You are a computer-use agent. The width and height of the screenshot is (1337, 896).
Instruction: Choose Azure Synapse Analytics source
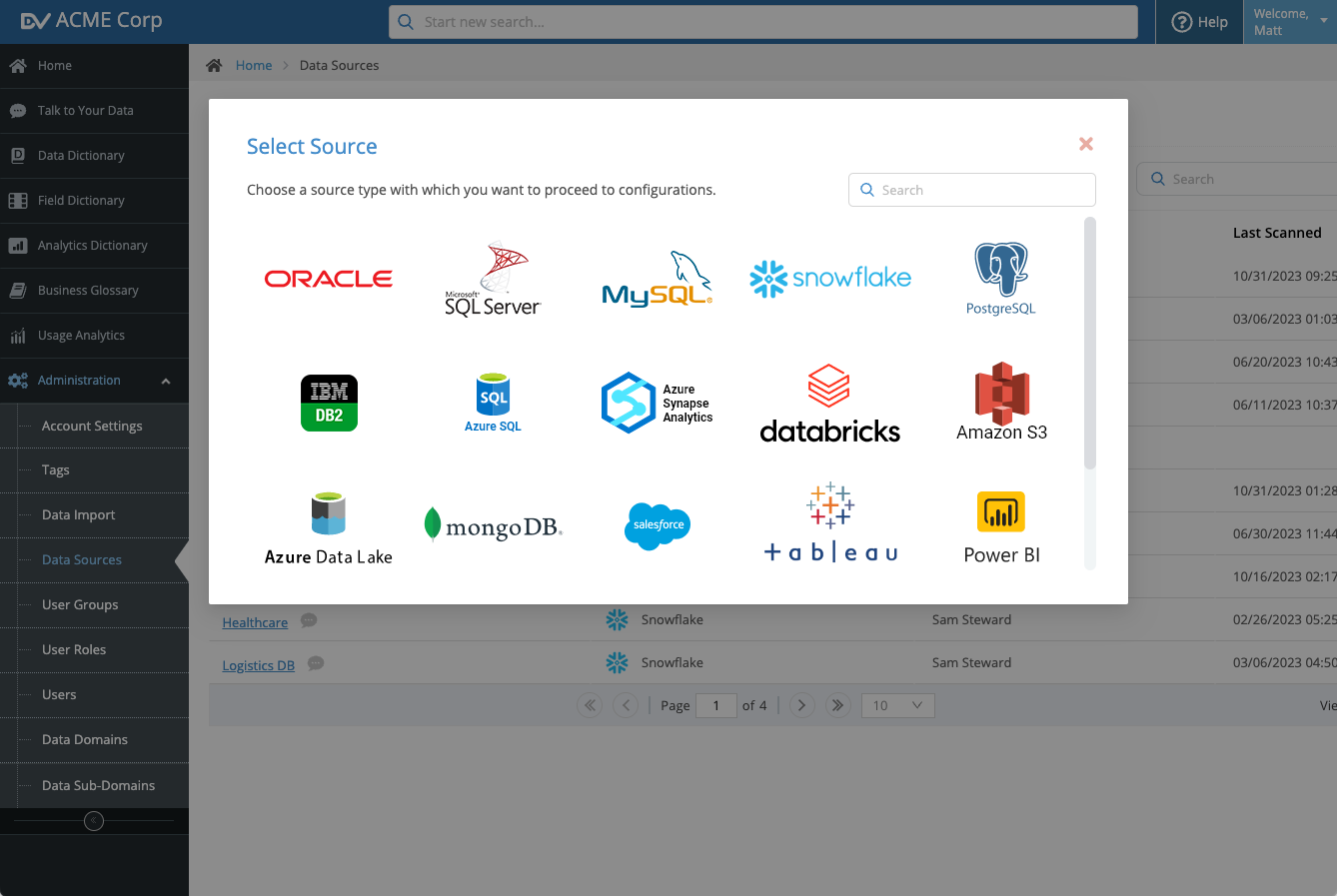coord(658,403)
